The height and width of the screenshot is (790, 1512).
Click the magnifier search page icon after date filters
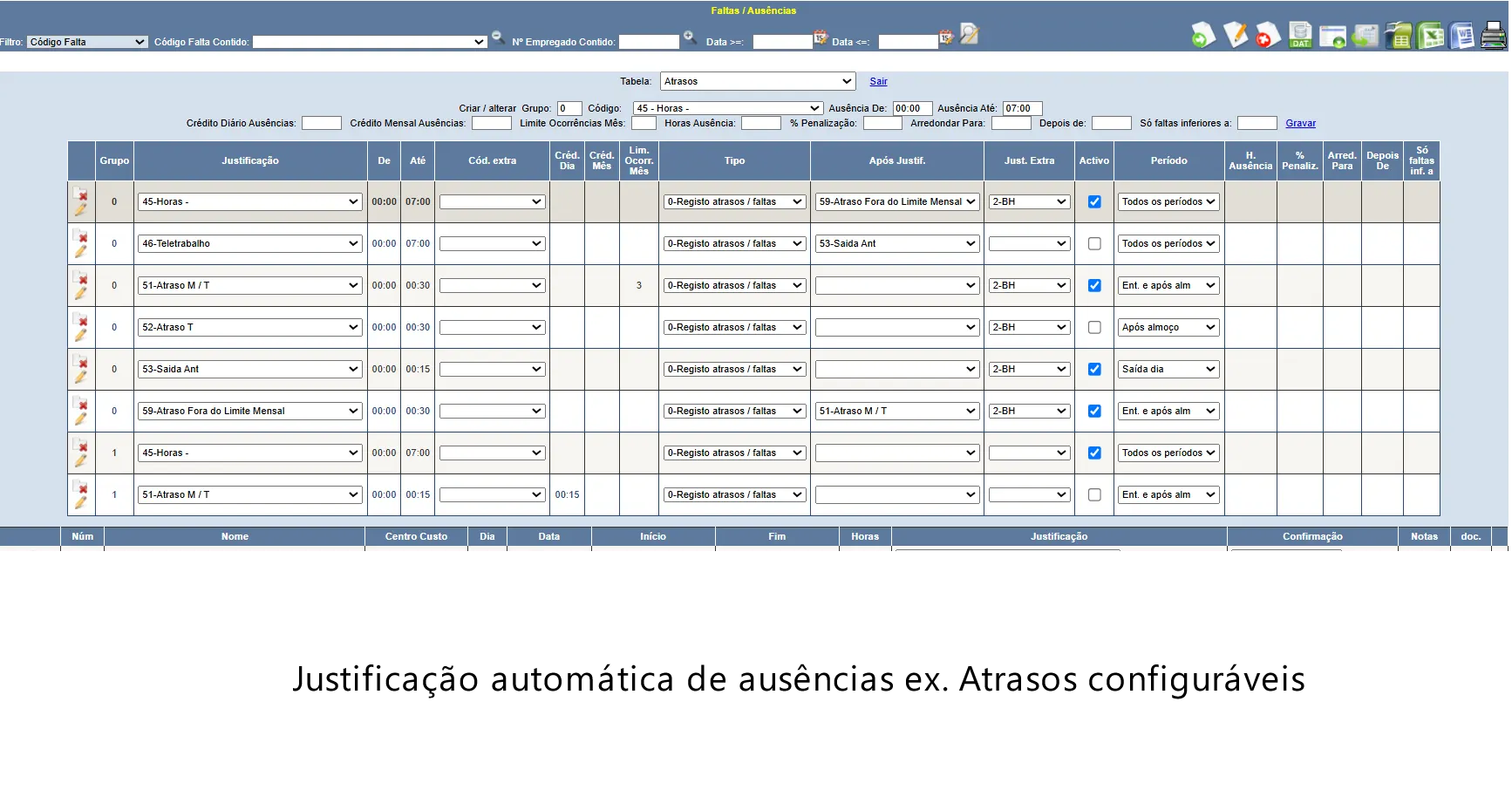coord(970,34)
